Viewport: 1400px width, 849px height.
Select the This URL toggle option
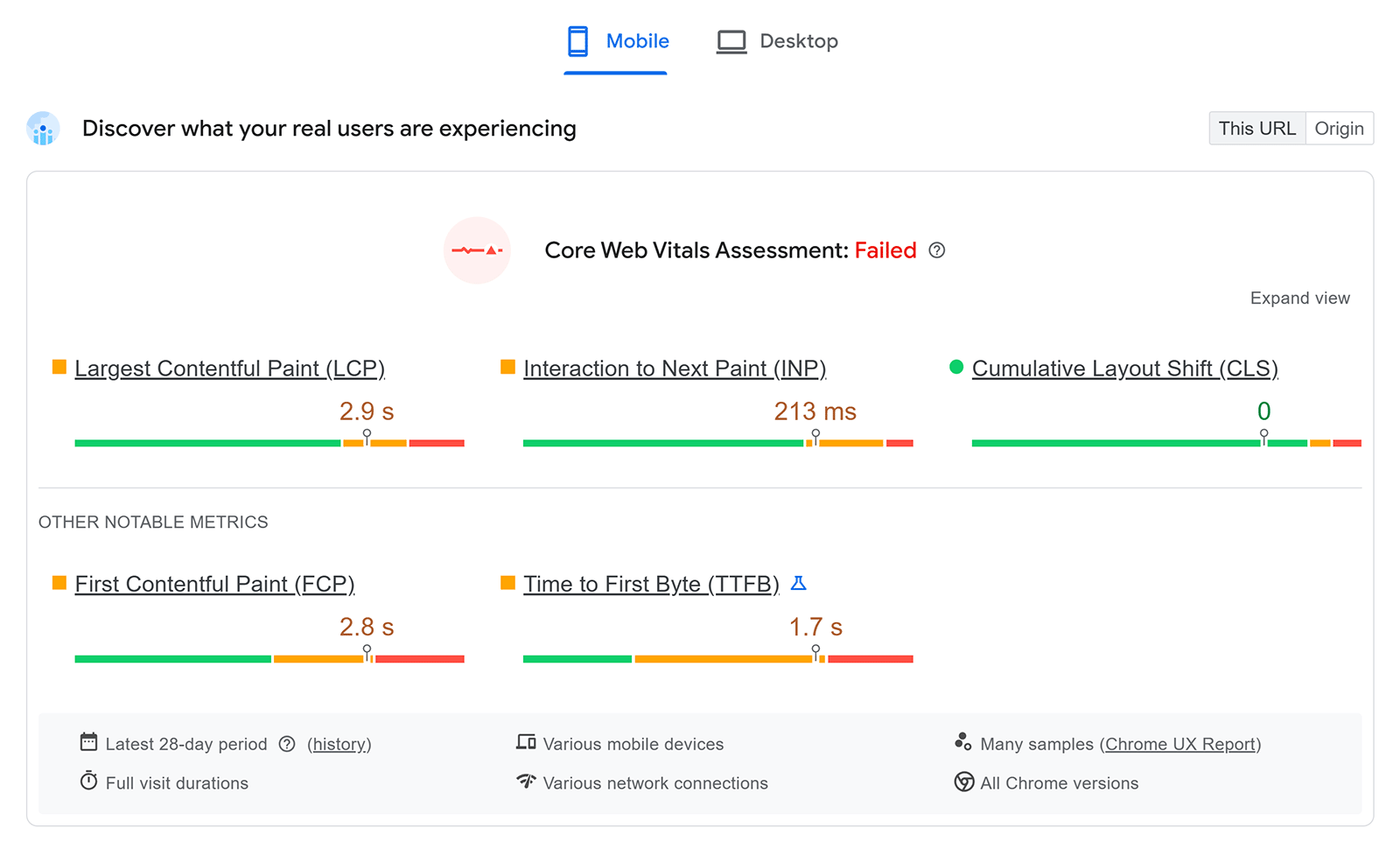[x=1257, y=128]
